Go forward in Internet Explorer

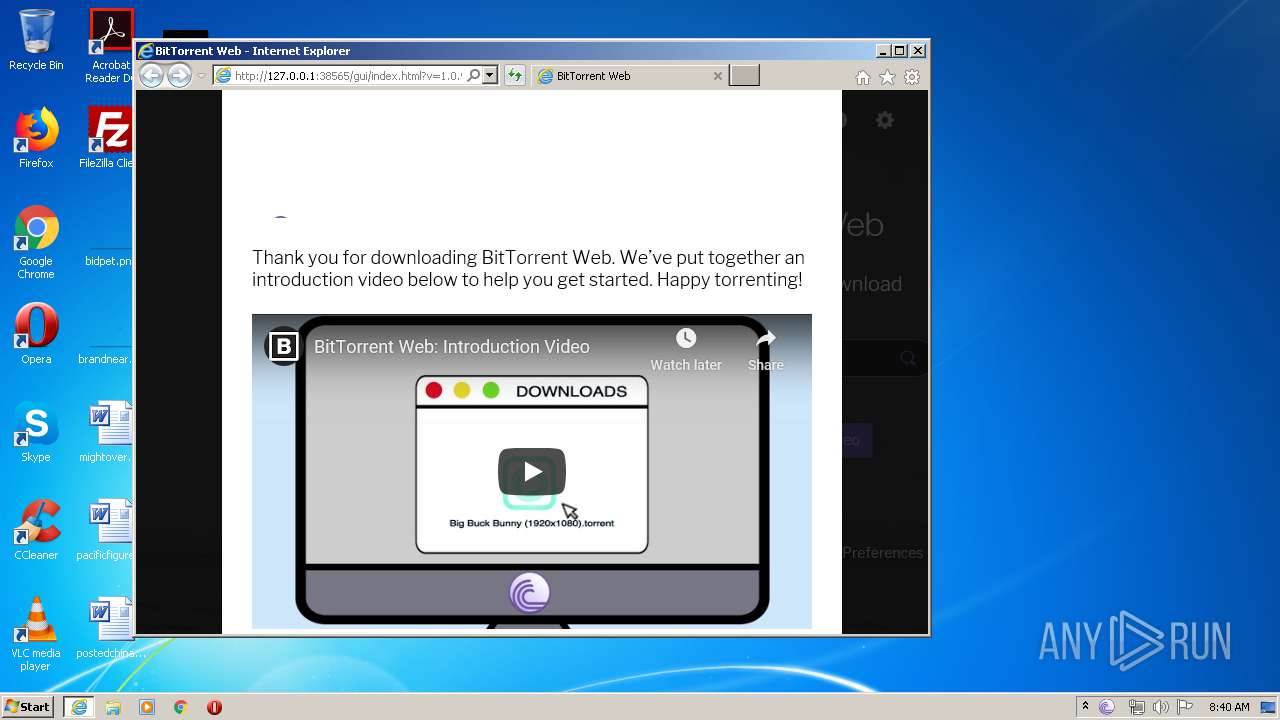(179, 75)
